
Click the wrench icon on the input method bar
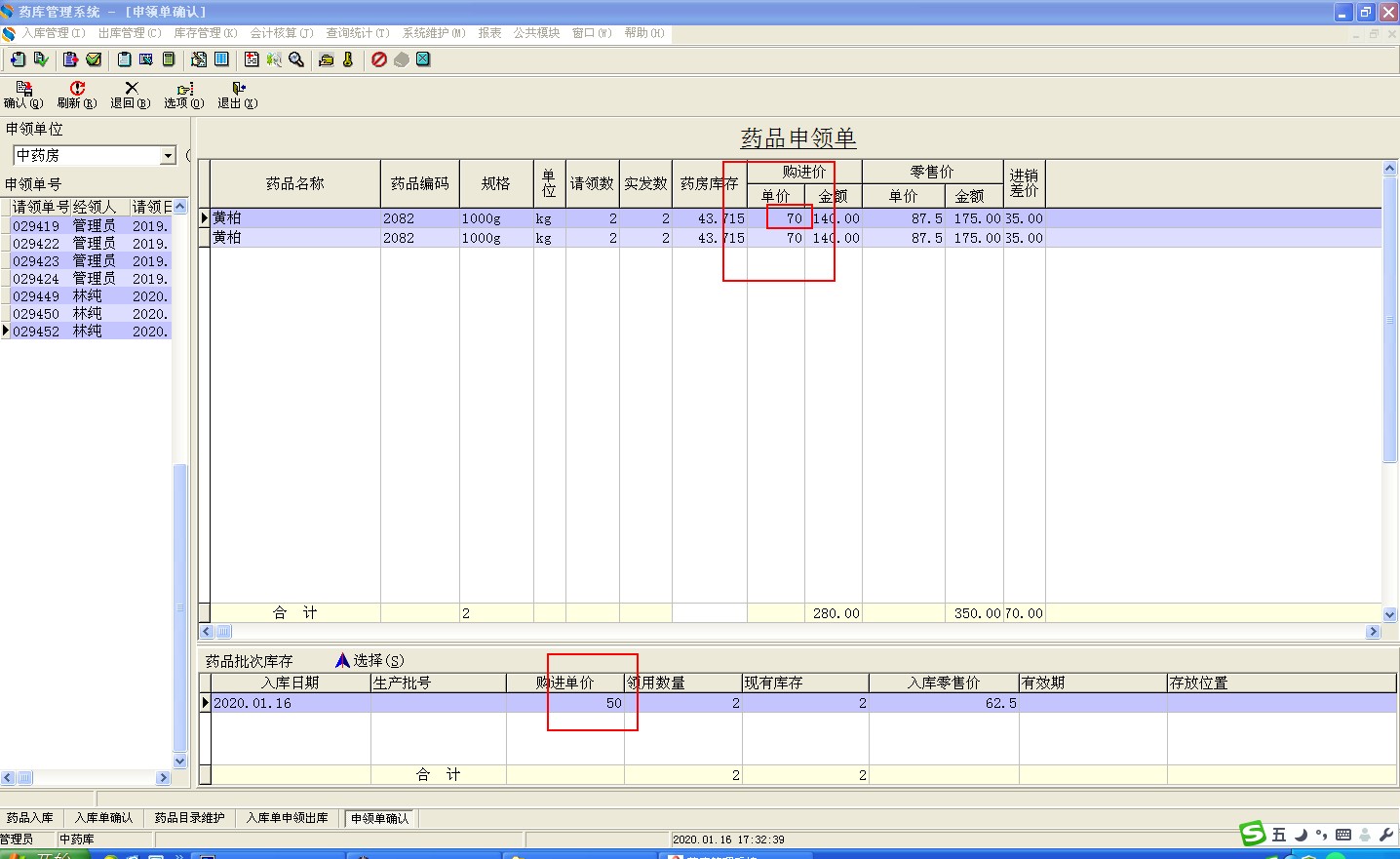1386,835
